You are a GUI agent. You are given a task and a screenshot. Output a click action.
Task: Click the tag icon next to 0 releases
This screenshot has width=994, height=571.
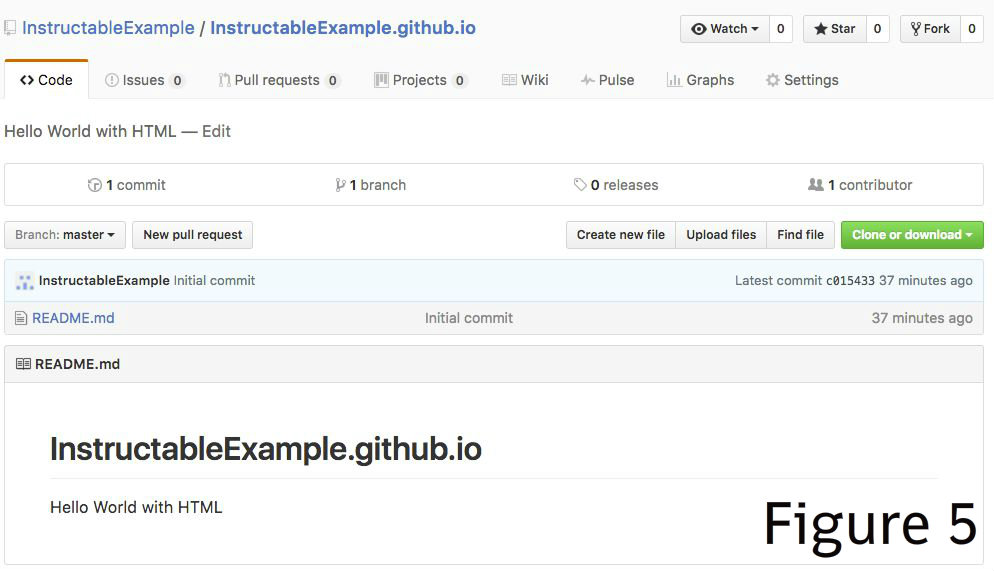(x=579, y=184)
